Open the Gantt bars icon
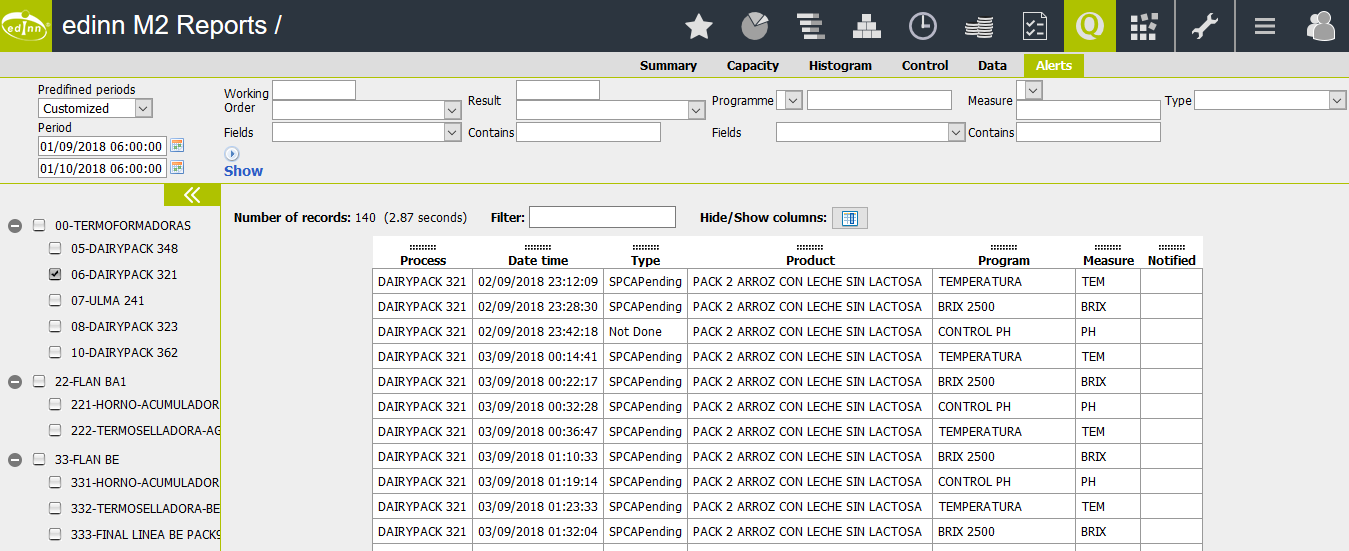 click(810, 26)
